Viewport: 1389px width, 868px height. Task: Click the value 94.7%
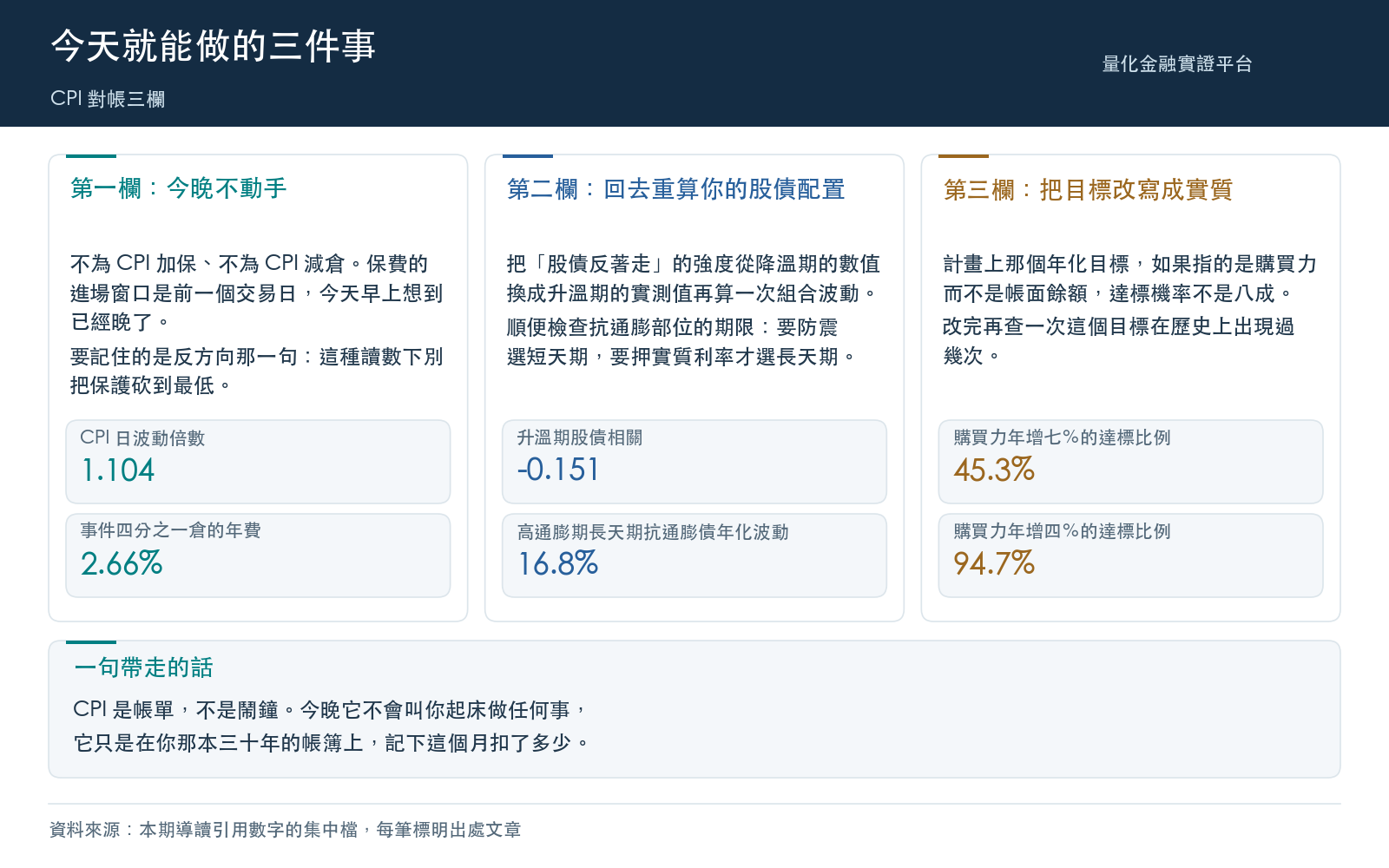click(994, 563)
